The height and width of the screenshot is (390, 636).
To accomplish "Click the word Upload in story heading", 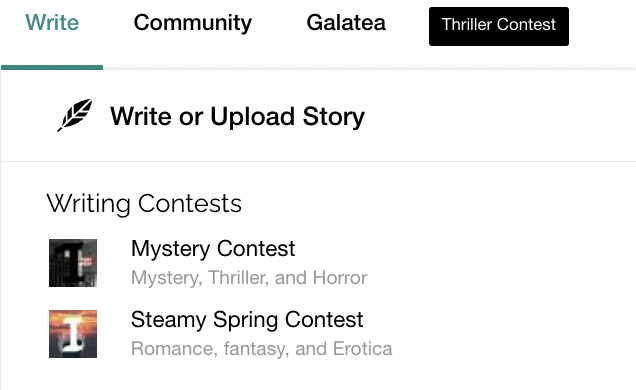I will [252, 118].
